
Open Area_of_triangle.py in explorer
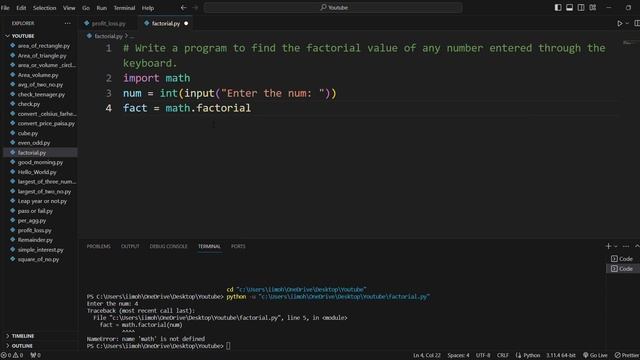(42, 56)
